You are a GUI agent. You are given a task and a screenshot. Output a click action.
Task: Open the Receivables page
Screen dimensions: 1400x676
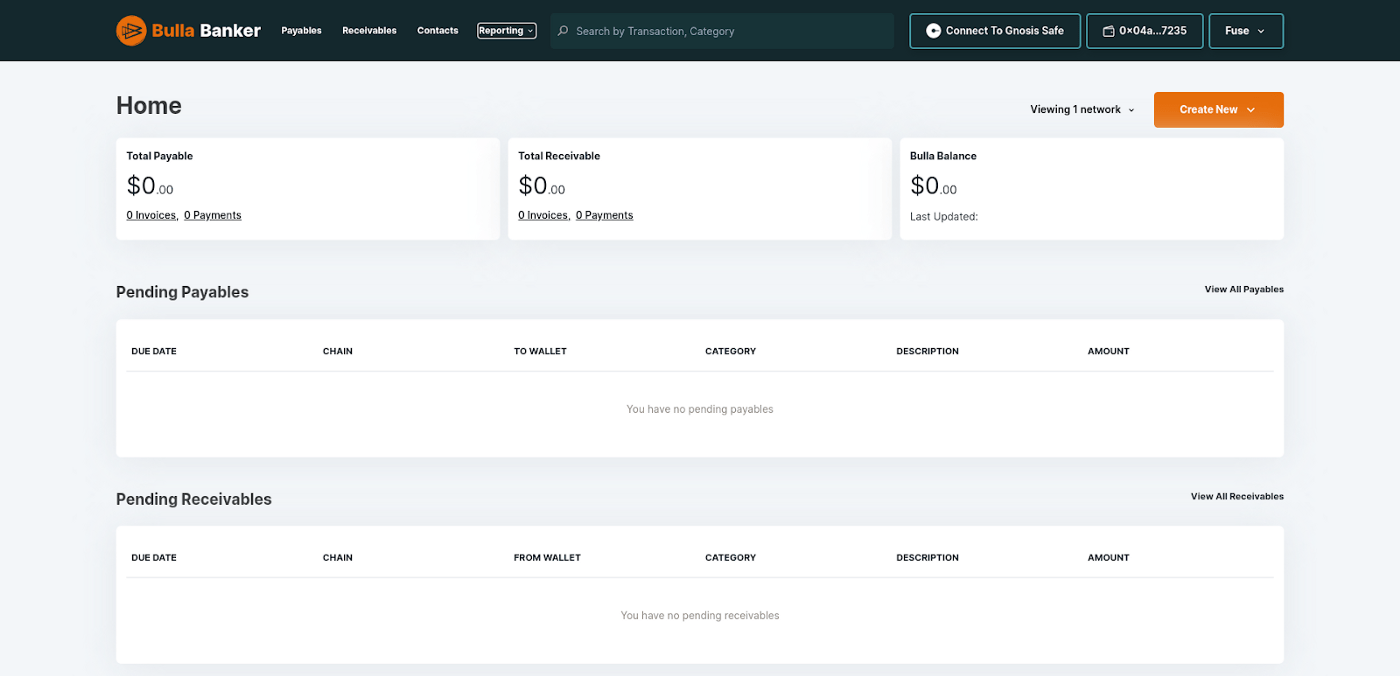click(x=369, y=30)
